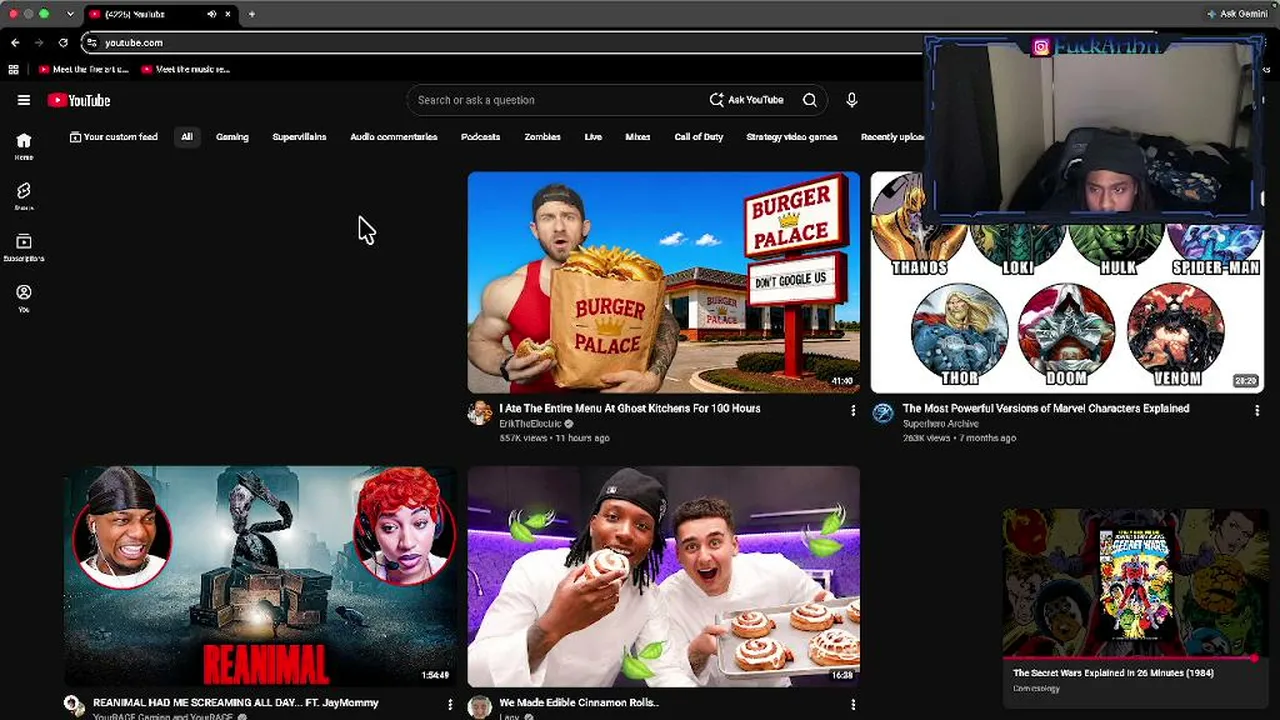The width and height of the screenshot is (1280, 720).
Task: Click the REANIMAL video channel avatar
Action: pos(75,706)
